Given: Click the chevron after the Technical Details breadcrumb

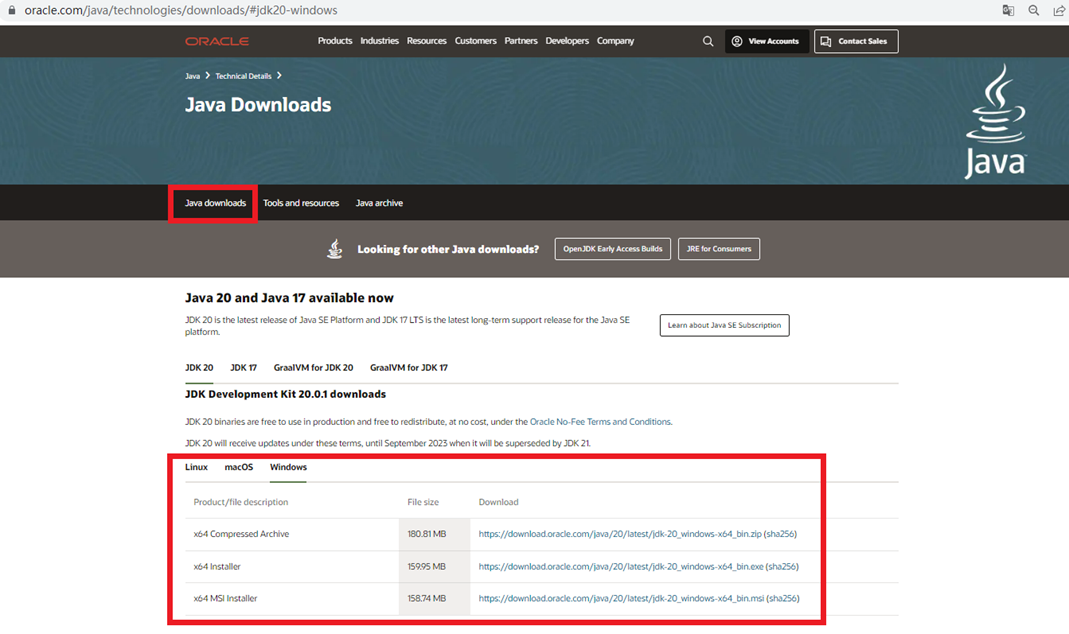Looking at the screenshot, I should [x=279, y=76].
